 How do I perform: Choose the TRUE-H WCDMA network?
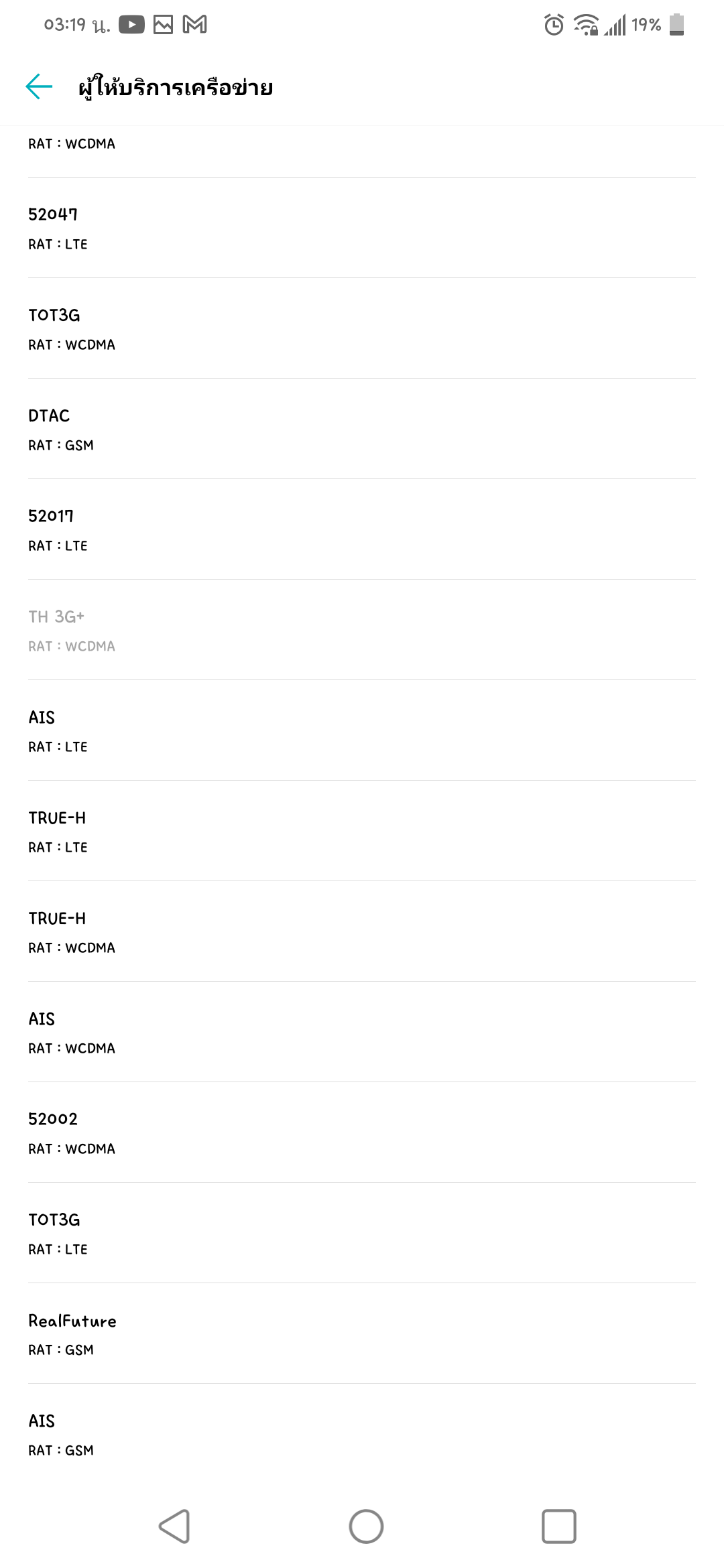[362, 931]
